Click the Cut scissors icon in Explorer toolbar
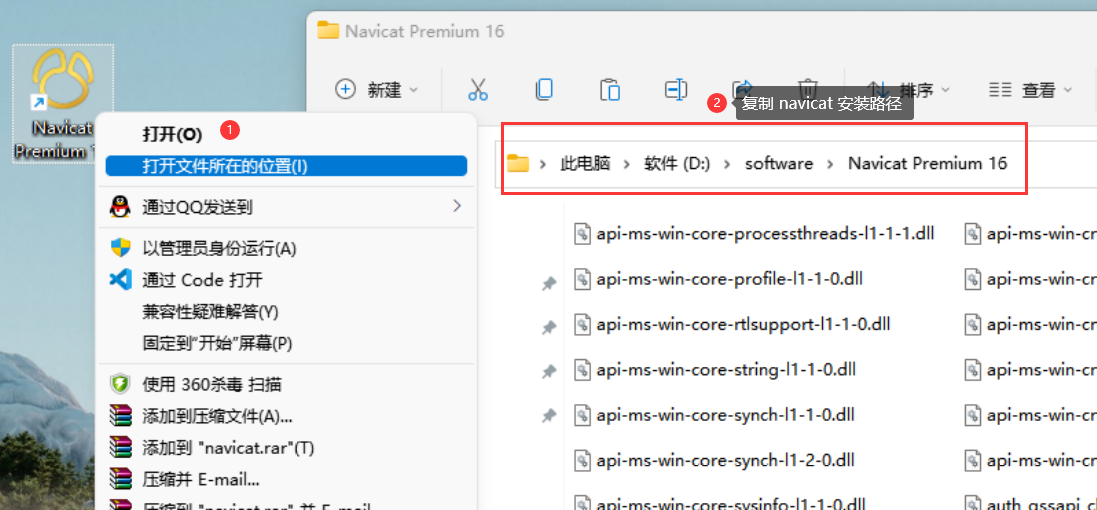 (478, 90)
